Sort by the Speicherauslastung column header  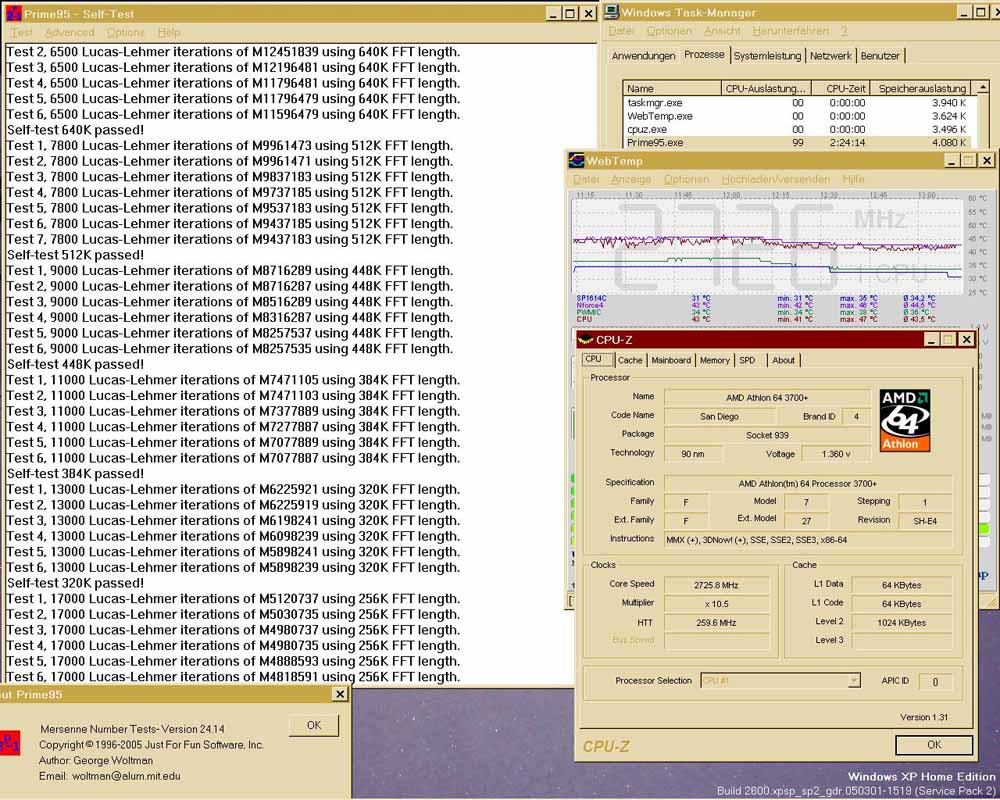pyautogui.click(x=922, y=89)
